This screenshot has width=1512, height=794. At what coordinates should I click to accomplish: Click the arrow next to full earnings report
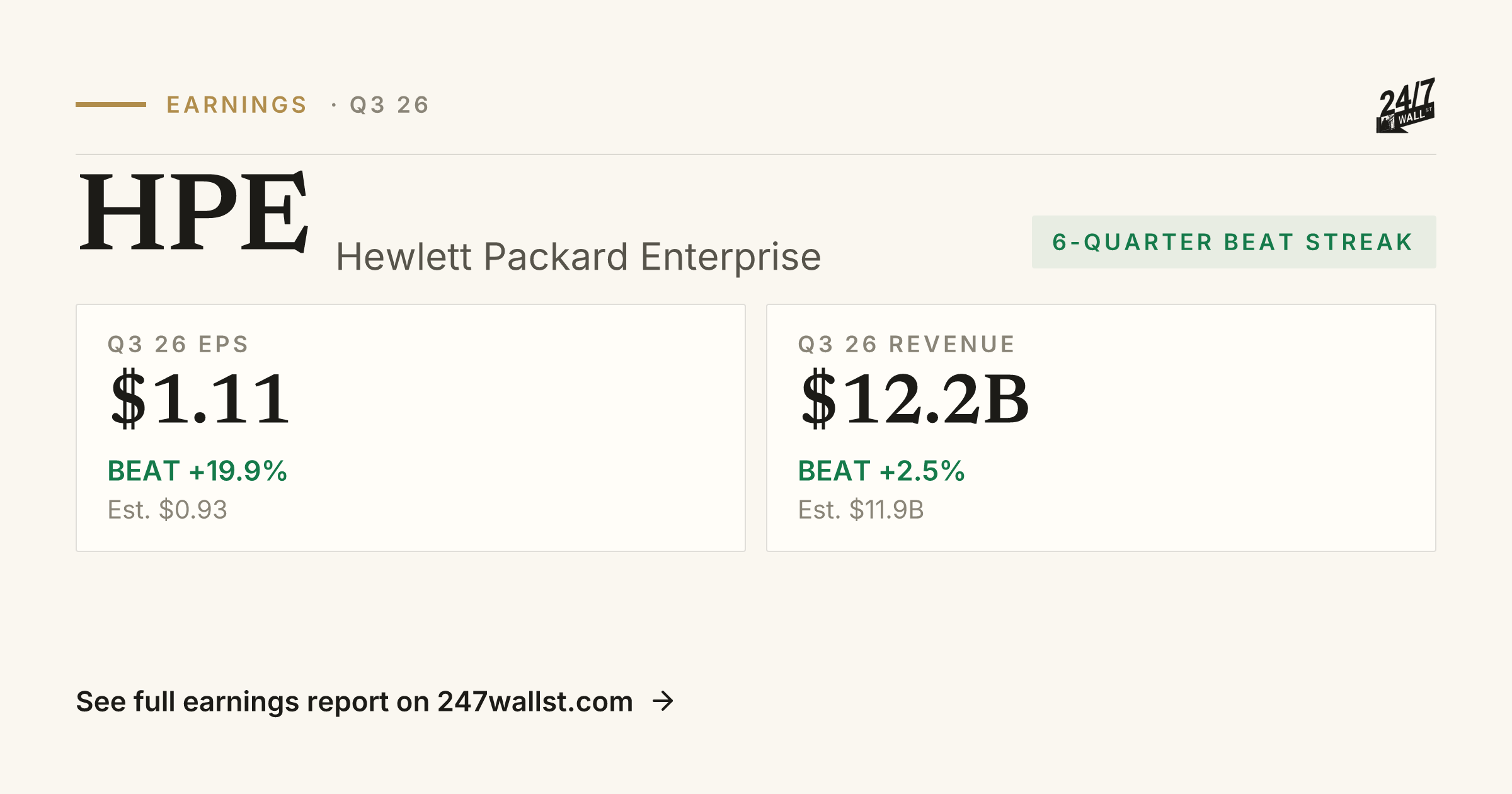[x=663, y=701]
